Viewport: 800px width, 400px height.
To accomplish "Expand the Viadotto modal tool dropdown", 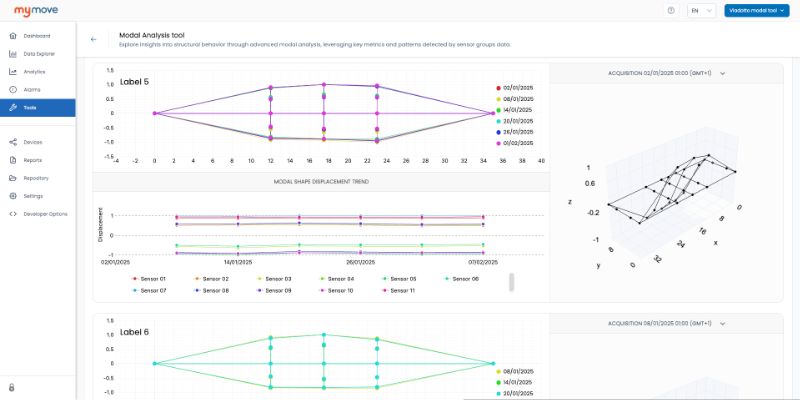I will [757, 10].
